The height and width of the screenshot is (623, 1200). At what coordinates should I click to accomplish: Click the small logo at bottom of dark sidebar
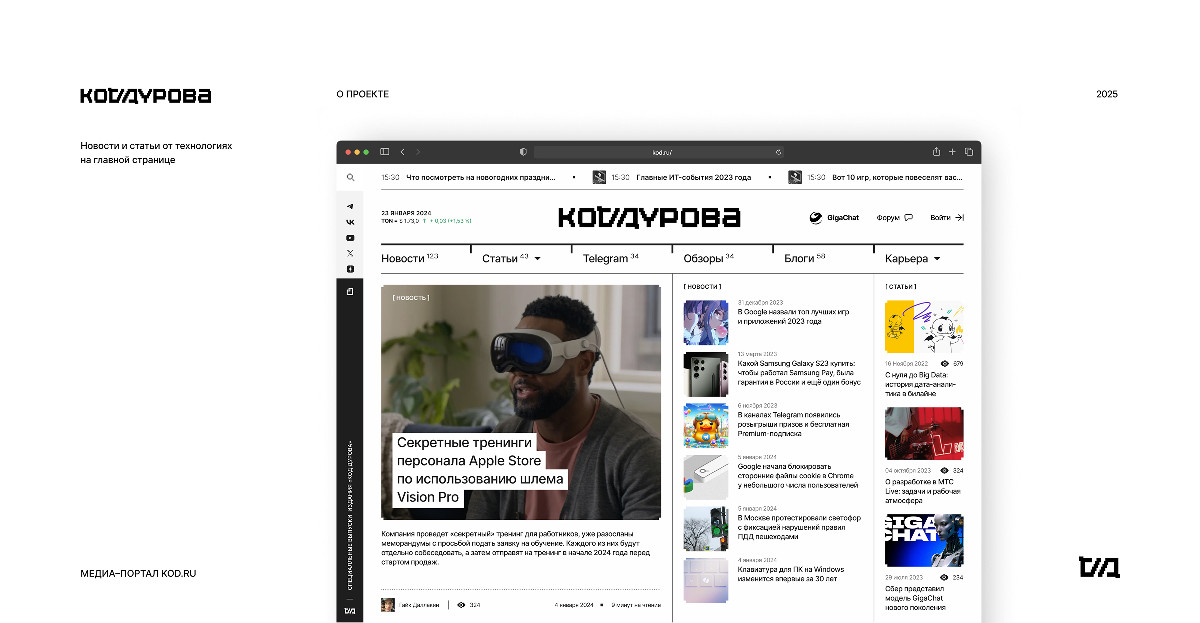(x=350, y=610)
